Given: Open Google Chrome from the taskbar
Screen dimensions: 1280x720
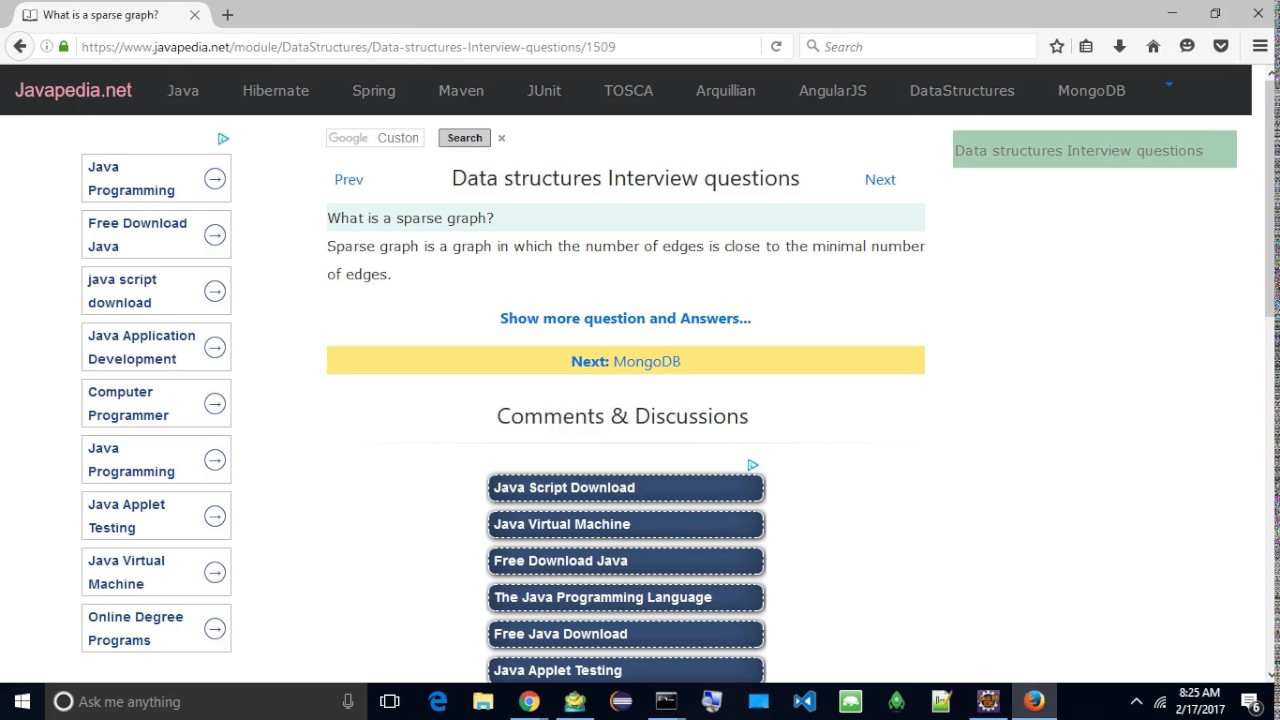Looking at the screenshot, I should 529,701.
